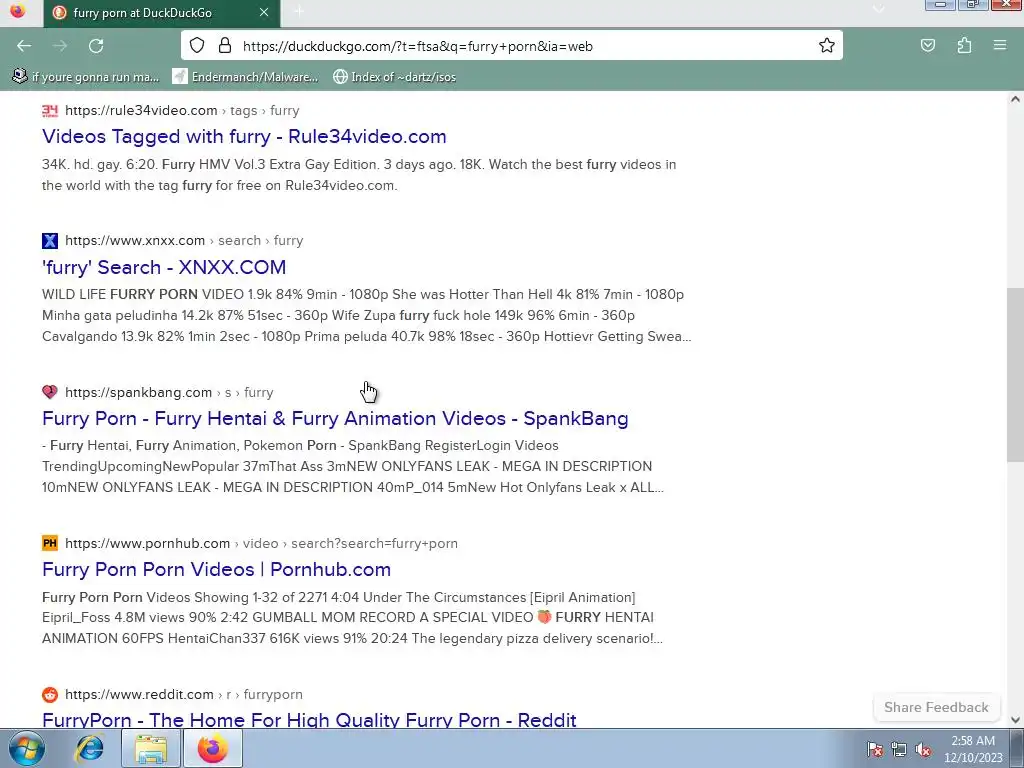The width and height of the screenshot is (1024, 768).
Task: Open the Extensions puzzle icon
Action: (964, 46)
